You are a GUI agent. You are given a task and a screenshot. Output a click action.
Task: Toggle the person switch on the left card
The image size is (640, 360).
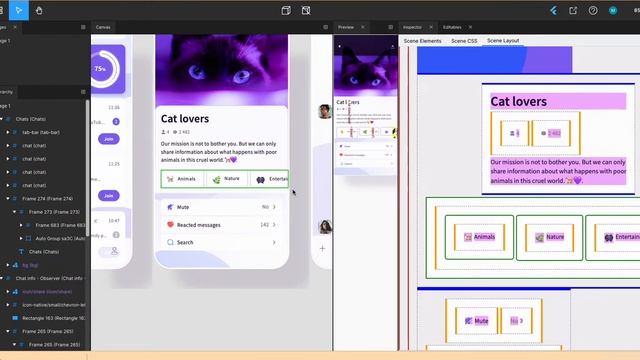click(x=109, y=251)
